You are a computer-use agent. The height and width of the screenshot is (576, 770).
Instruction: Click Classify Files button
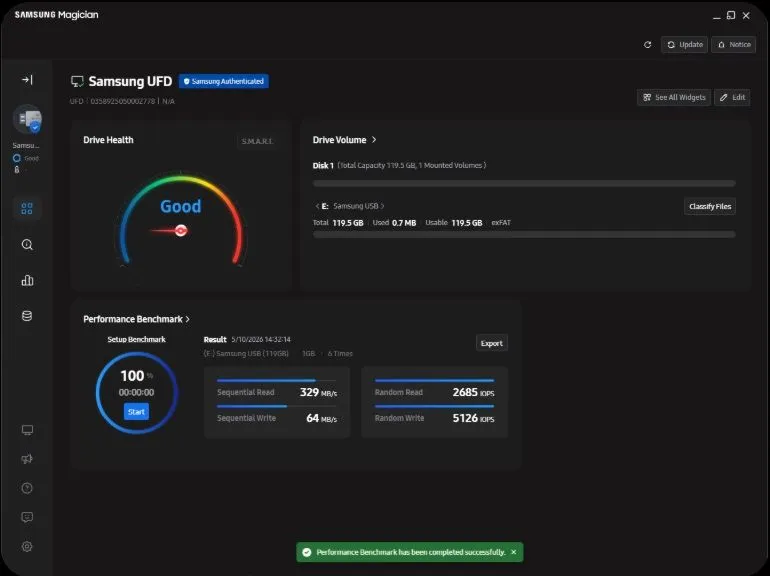(710, 206)
